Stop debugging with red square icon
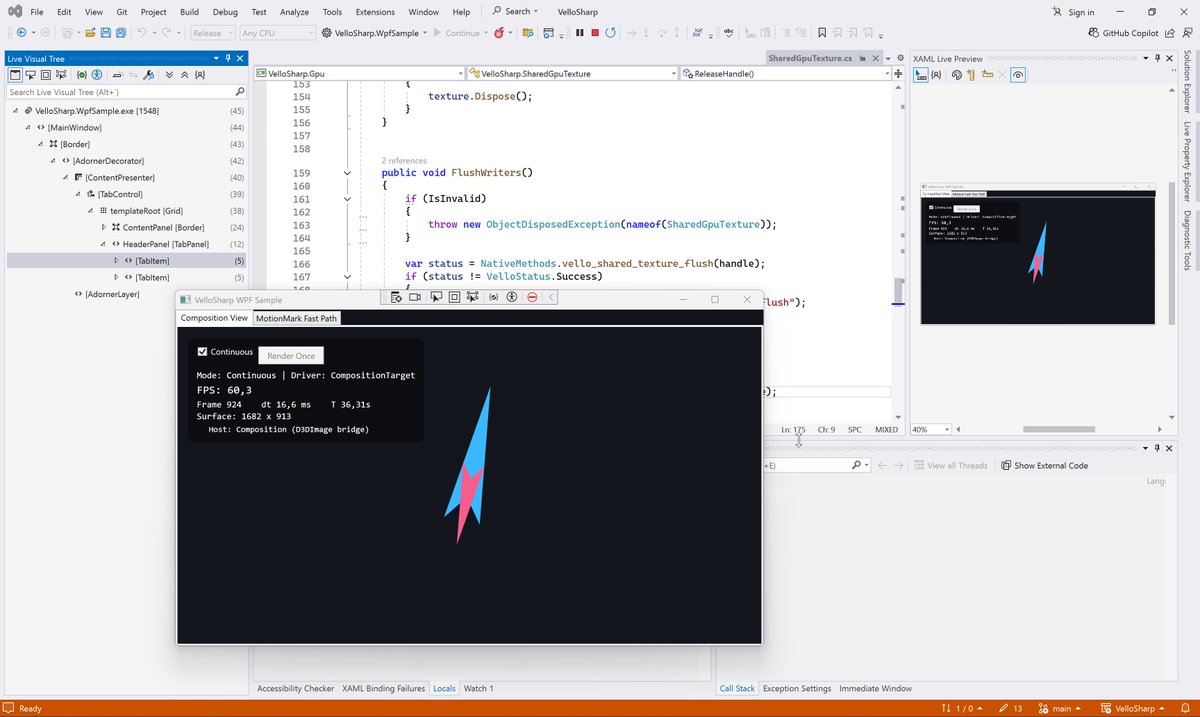Image resolution: width=1200 pixels, height=717 pixels. (595, 33)
